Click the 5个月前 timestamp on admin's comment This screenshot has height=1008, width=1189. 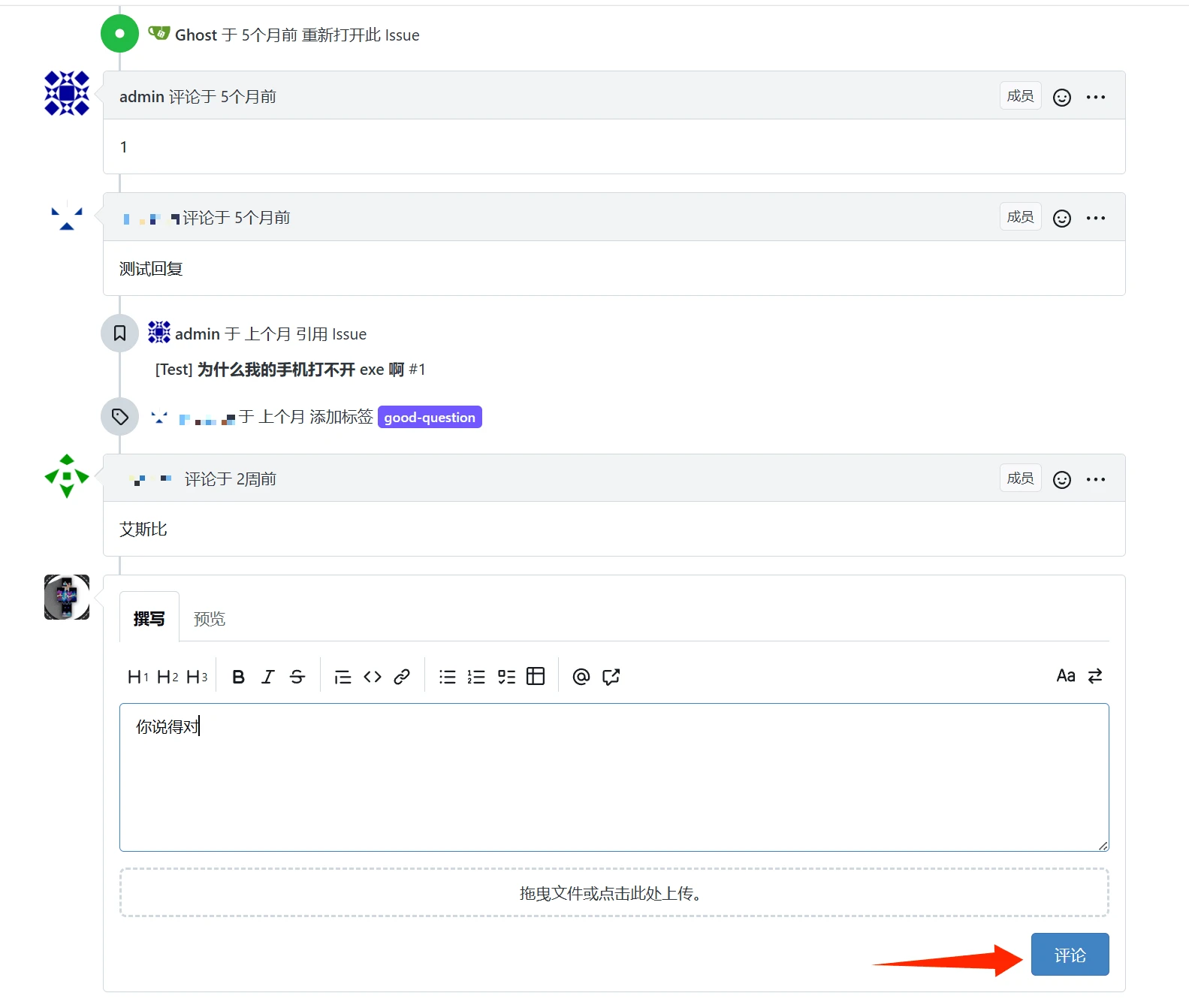[249, 96]
